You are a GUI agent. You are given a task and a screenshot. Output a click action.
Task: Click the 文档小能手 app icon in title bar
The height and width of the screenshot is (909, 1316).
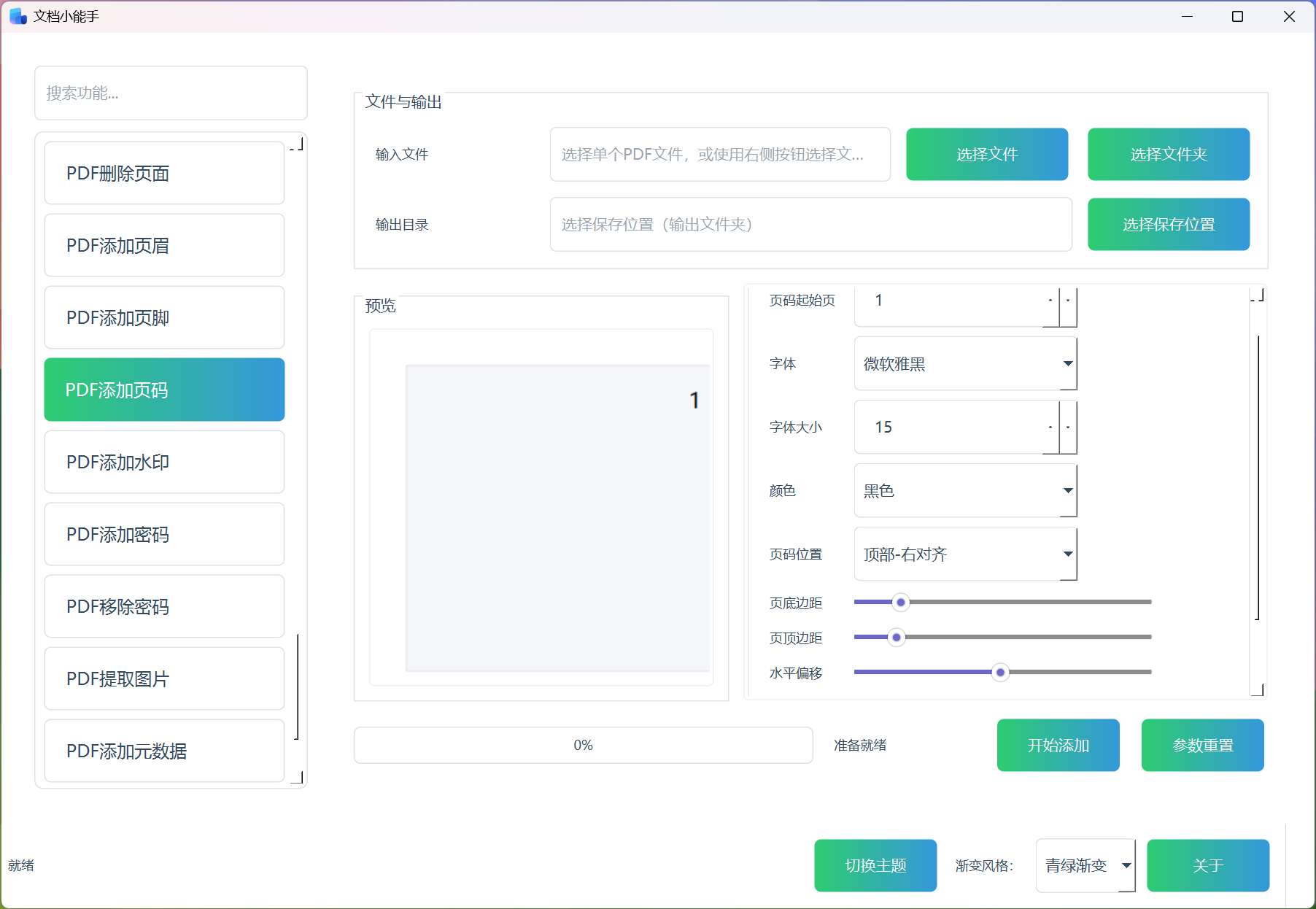pyautogui.click(x=16, y=15)
